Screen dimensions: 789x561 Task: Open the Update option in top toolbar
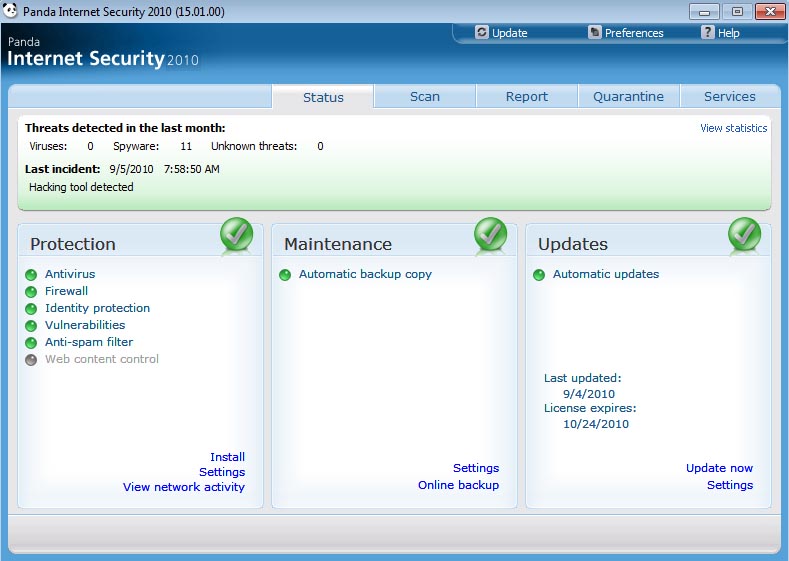tap(501, 33)
